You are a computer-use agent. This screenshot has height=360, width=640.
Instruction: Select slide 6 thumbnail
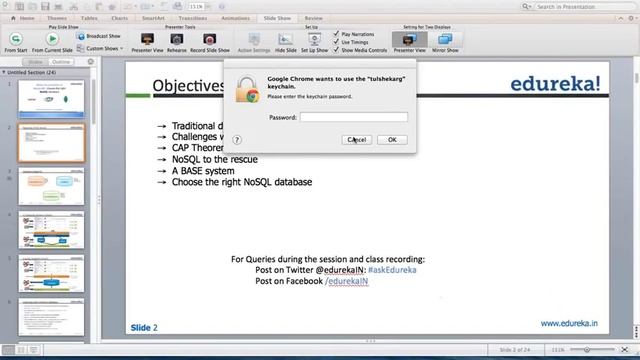click(51, 317)
